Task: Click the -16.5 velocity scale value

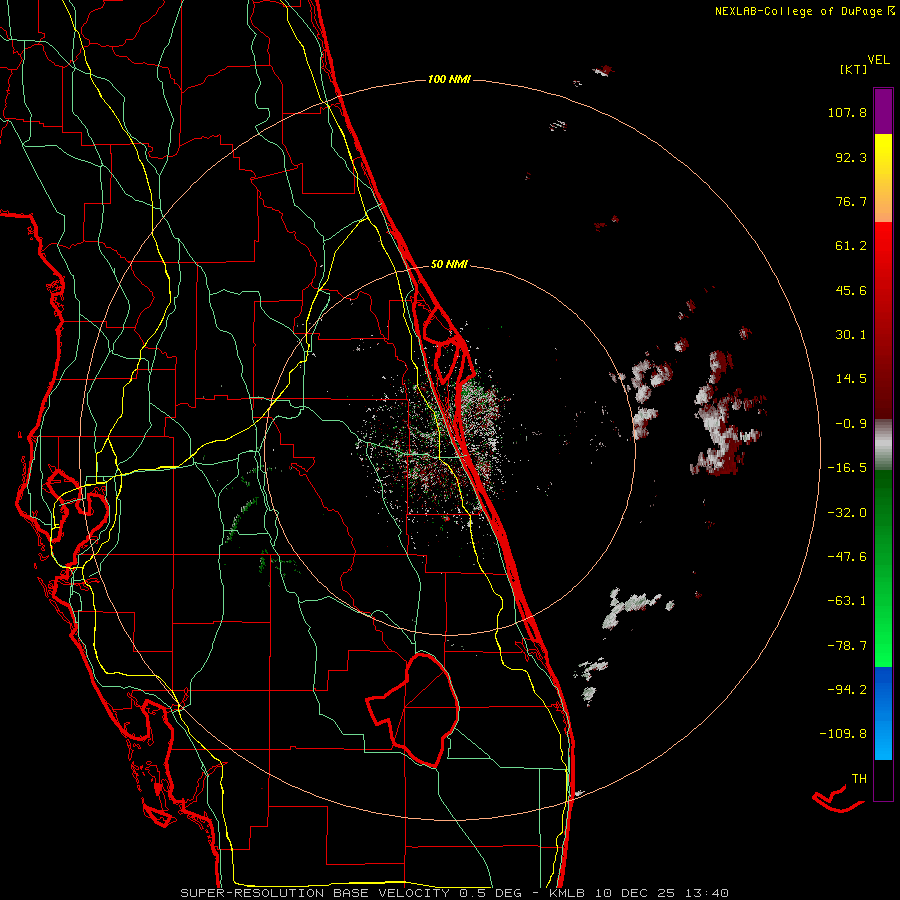Action: [847, 468]
